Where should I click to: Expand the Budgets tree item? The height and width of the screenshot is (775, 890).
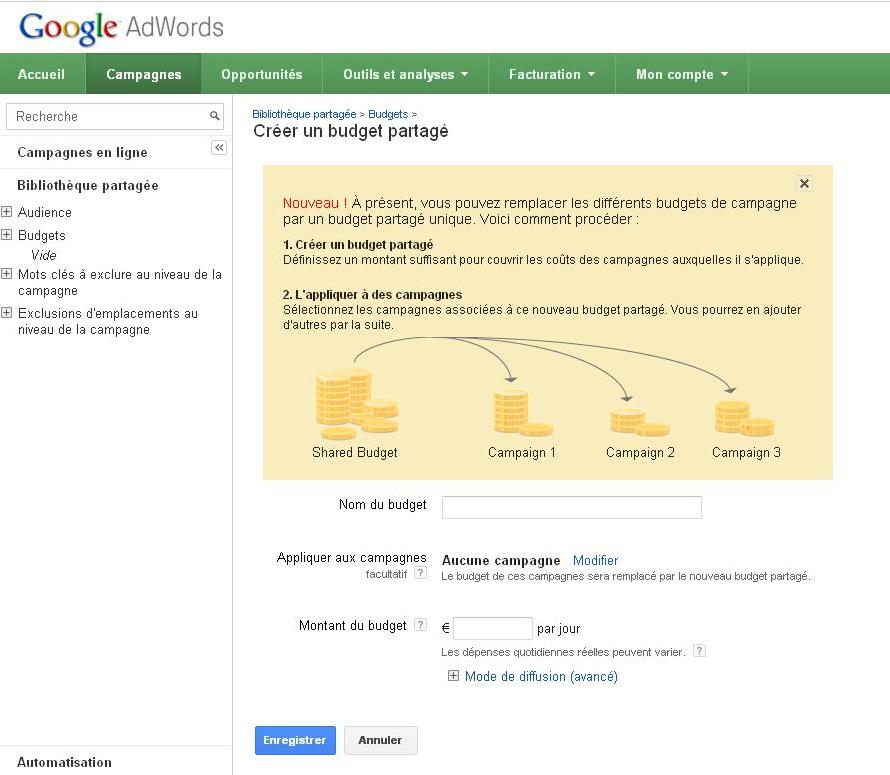pos(7,235)
